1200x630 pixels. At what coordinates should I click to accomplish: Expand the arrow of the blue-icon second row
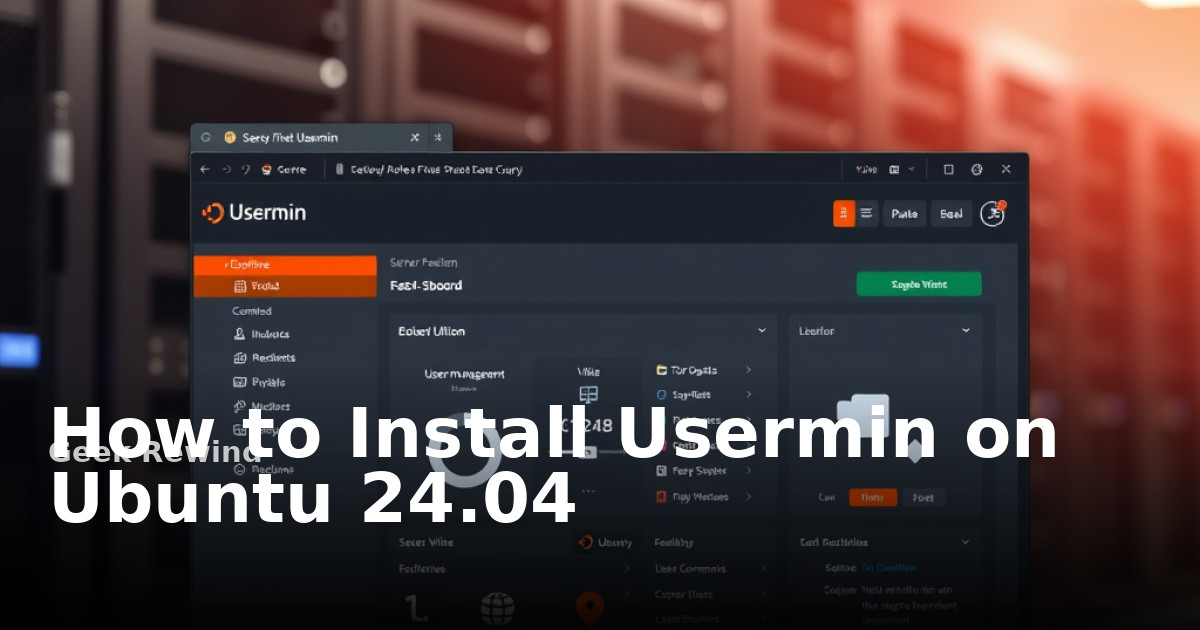pos(748,395)
